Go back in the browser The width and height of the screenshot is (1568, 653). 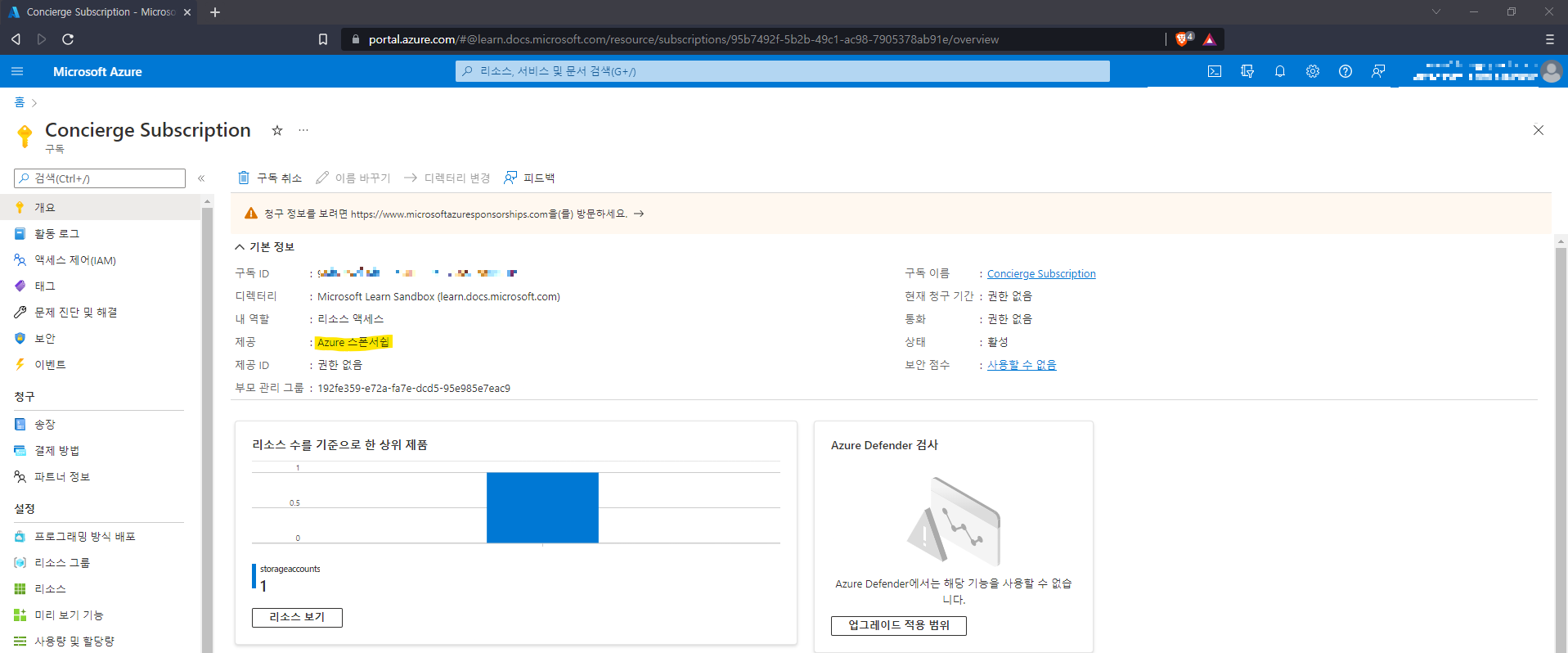(x=16, y=39)
